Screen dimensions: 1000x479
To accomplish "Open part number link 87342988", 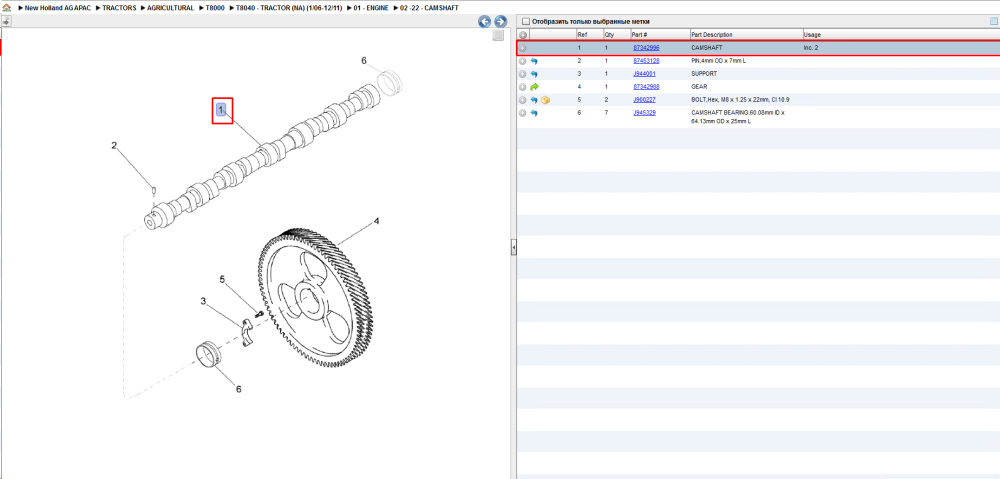I will pos(646,87).
